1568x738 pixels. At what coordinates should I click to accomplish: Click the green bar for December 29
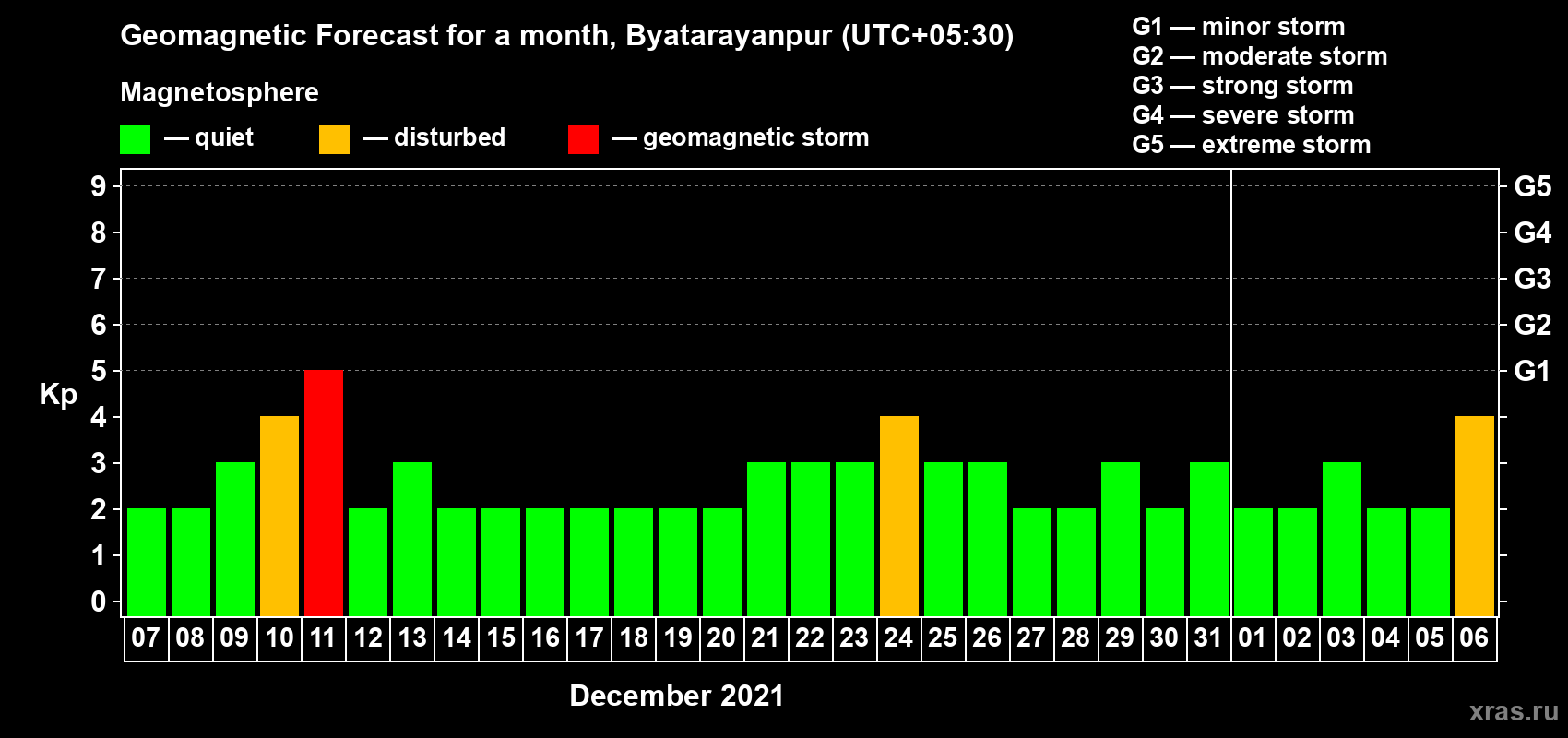(x=1121, y=540)
